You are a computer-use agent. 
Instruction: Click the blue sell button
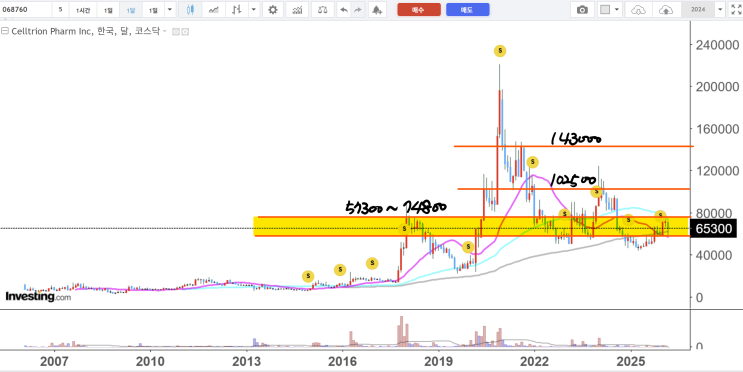(468, 9)
